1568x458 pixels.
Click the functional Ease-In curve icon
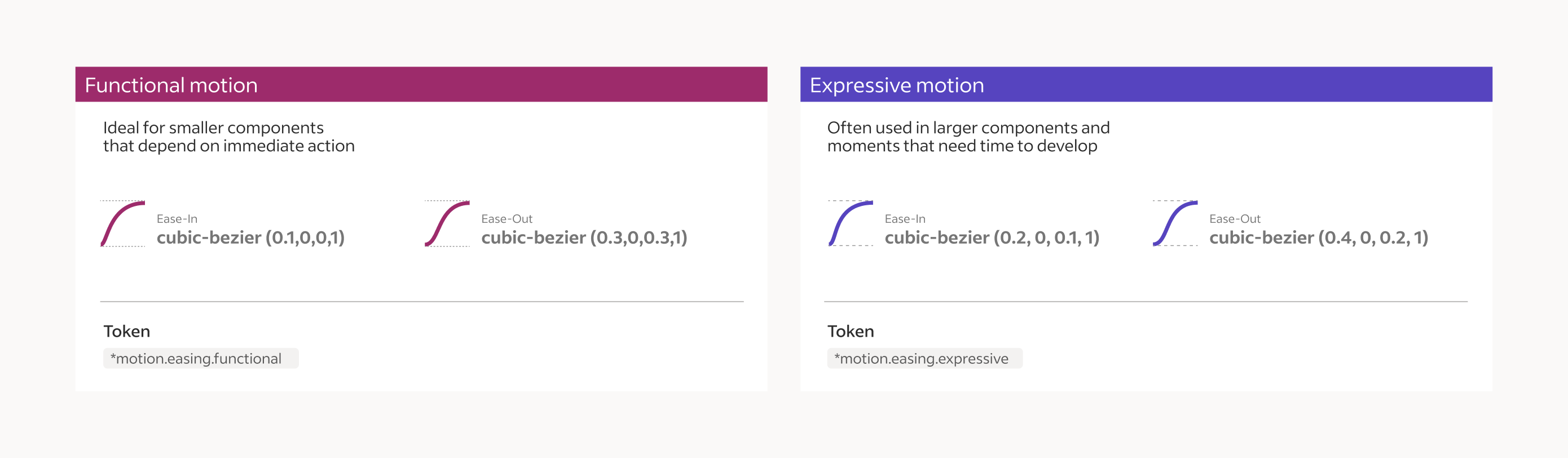(123, 223)
